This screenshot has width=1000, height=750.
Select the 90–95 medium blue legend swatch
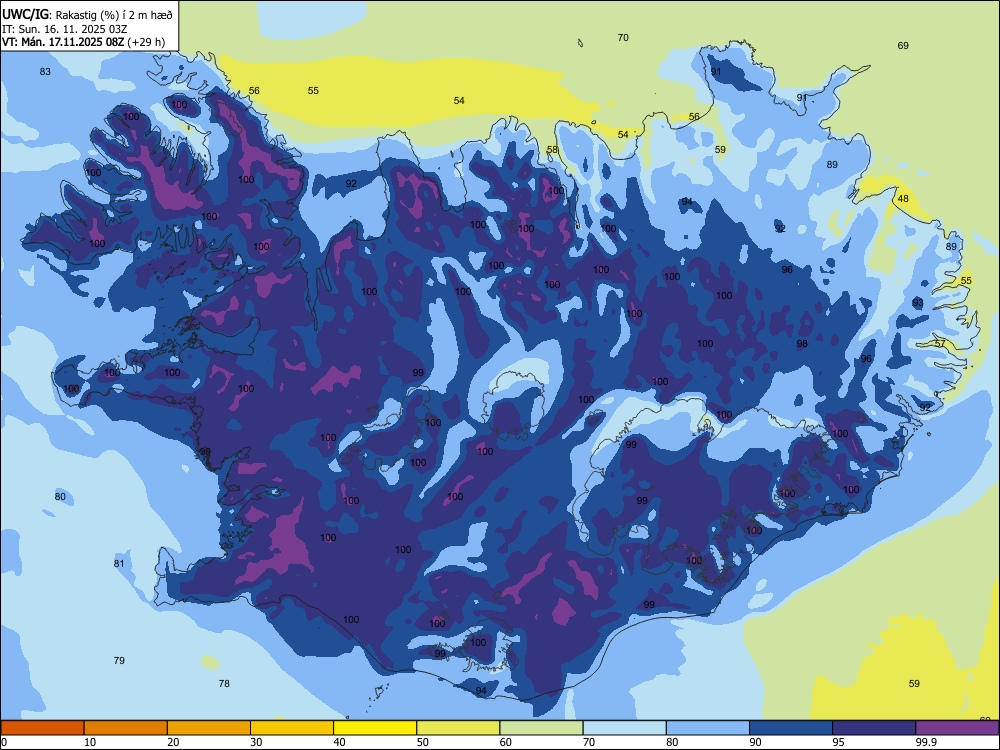791,728
